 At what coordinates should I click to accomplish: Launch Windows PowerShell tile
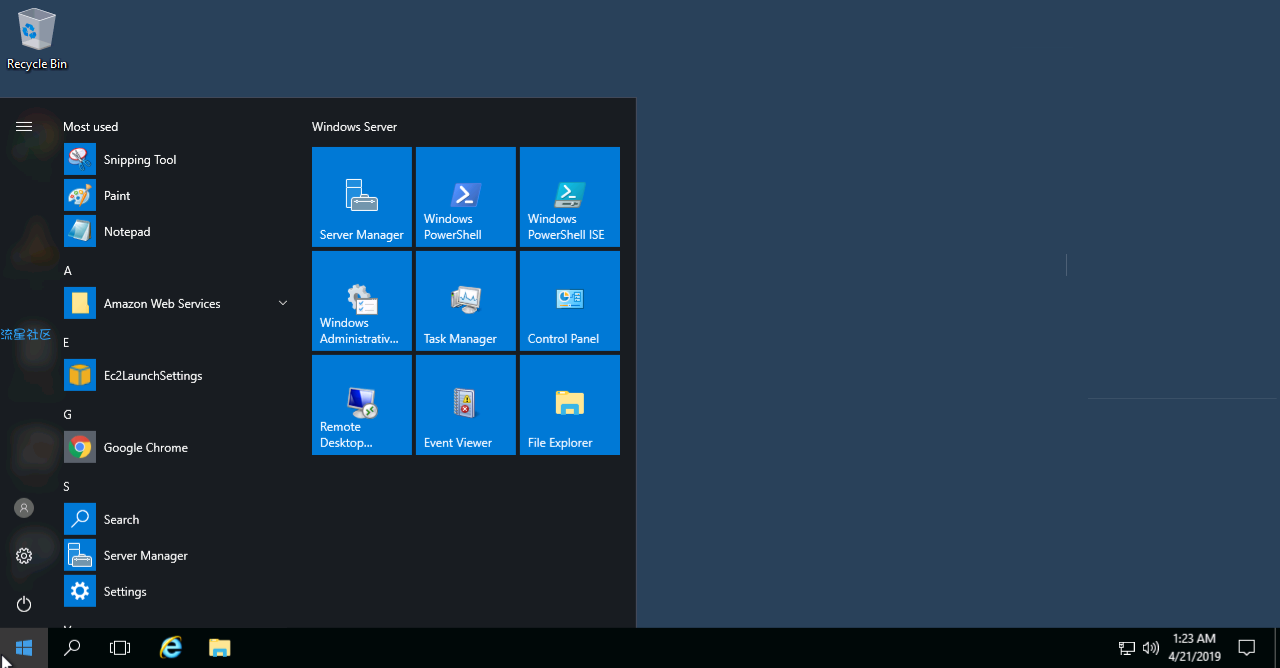(466, 197)
